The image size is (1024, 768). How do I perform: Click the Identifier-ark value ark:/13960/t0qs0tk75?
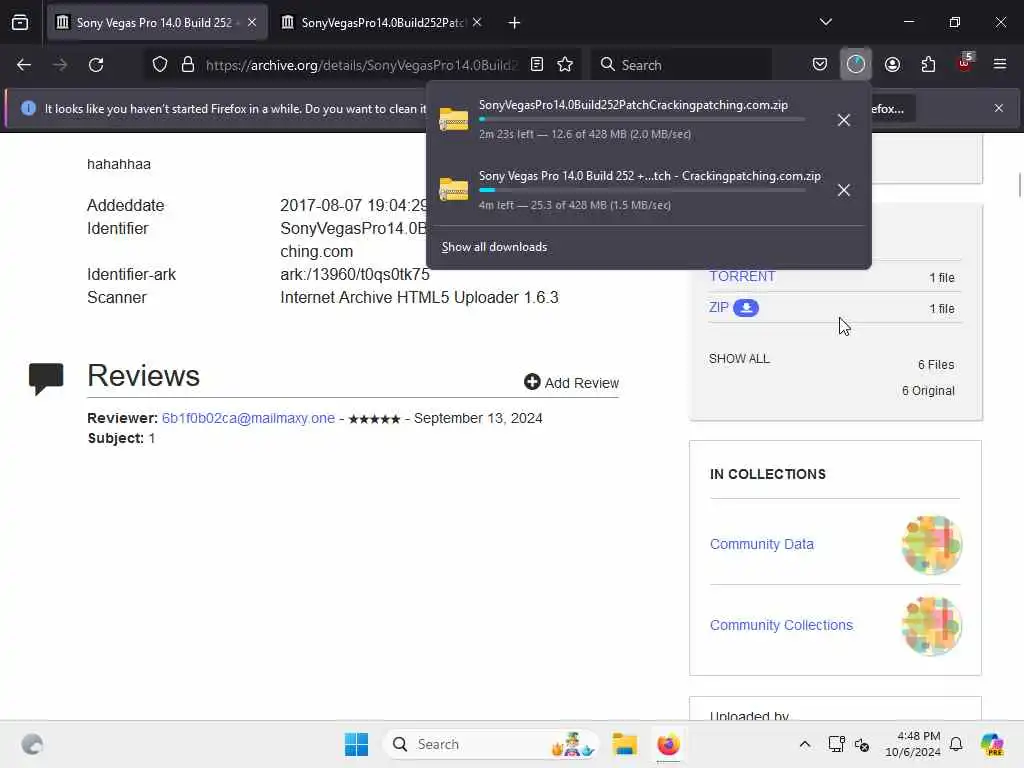[x=355, y=274]
